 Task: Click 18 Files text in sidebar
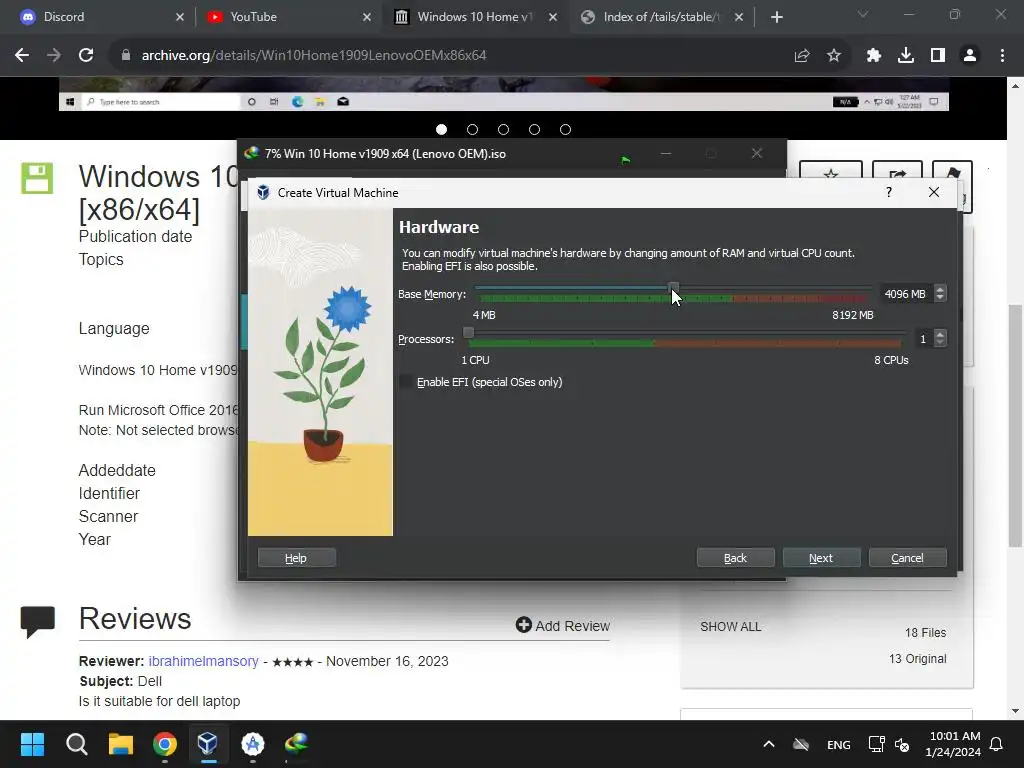(925, 633)
